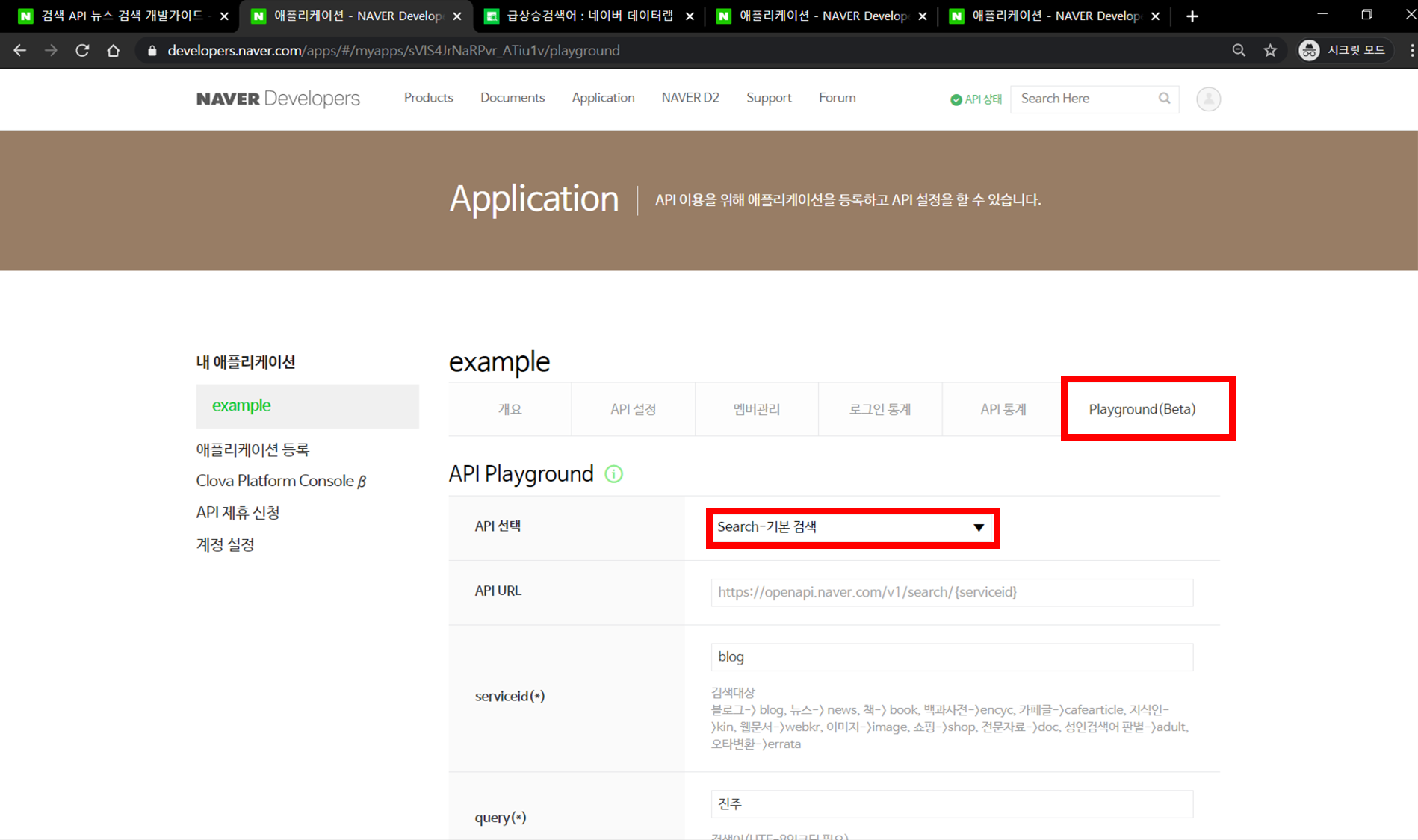Image resolution: width=1418 pixels, height=840 pixels.
Task: Open 계정 설정 link
Action: (x=225, y=544)
